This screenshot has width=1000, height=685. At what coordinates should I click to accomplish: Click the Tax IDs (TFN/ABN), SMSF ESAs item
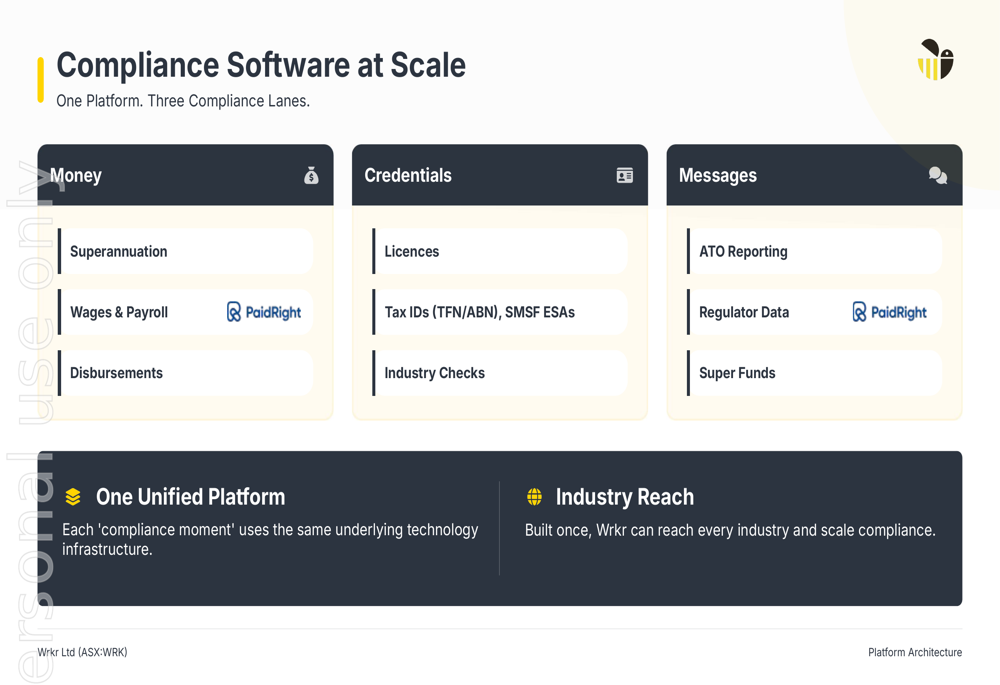pos(500,312)
